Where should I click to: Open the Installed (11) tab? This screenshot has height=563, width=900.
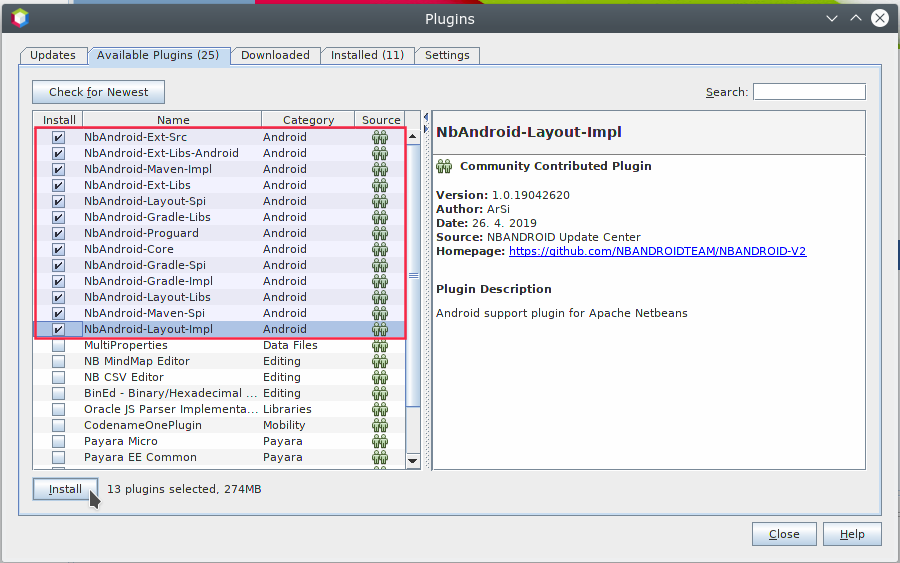tap(367, 55)
